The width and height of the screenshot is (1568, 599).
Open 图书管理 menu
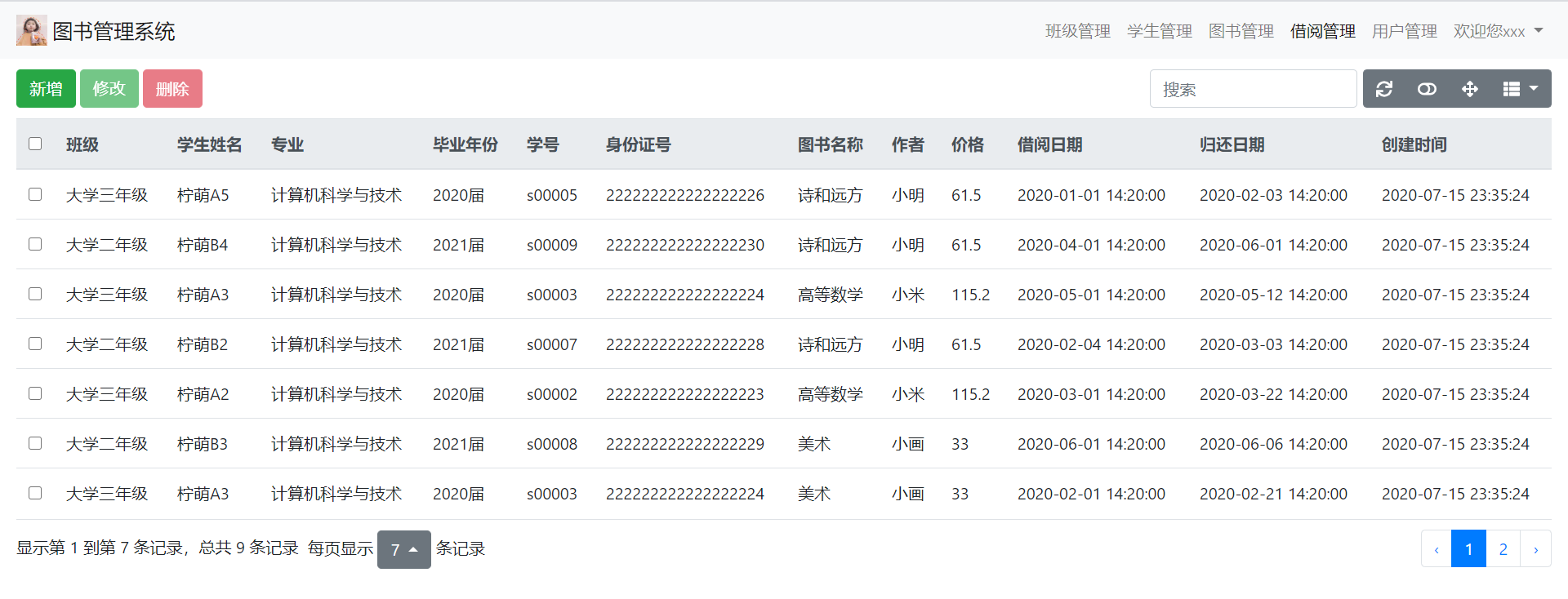[x=1241, y=31]
